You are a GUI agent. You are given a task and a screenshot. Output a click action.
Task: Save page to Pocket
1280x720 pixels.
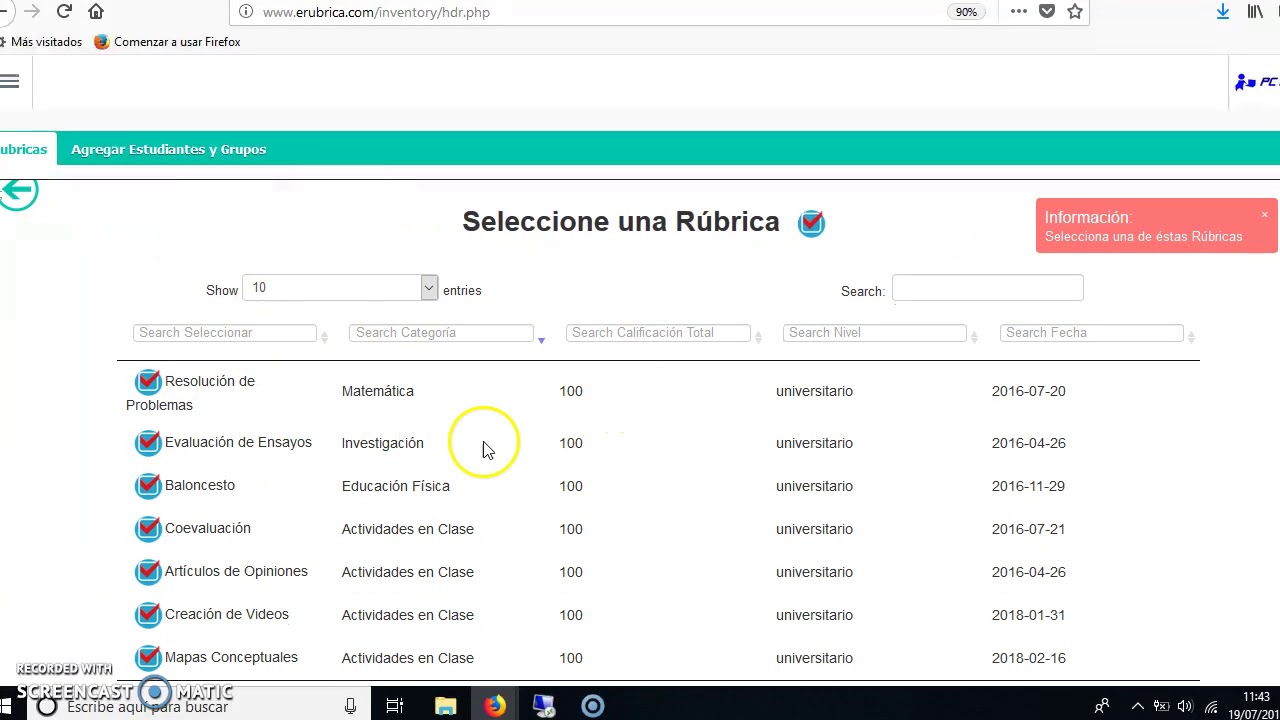(x=1047, y=12)
